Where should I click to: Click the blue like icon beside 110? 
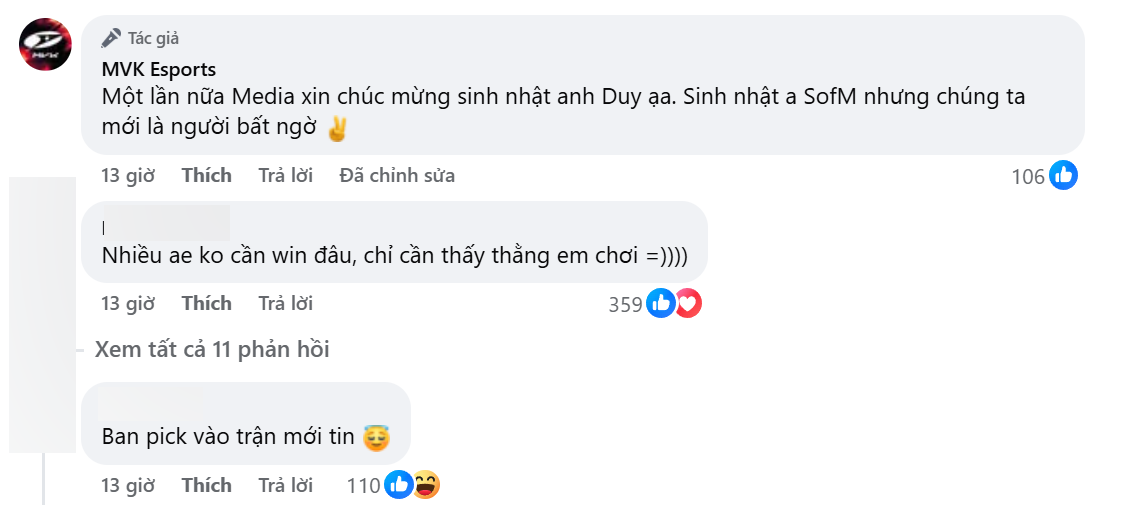click(398, 485)
